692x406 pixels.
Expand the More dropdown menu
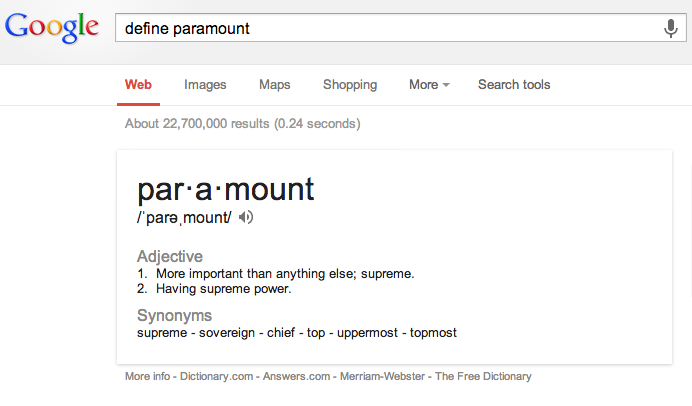coord(429,85)
